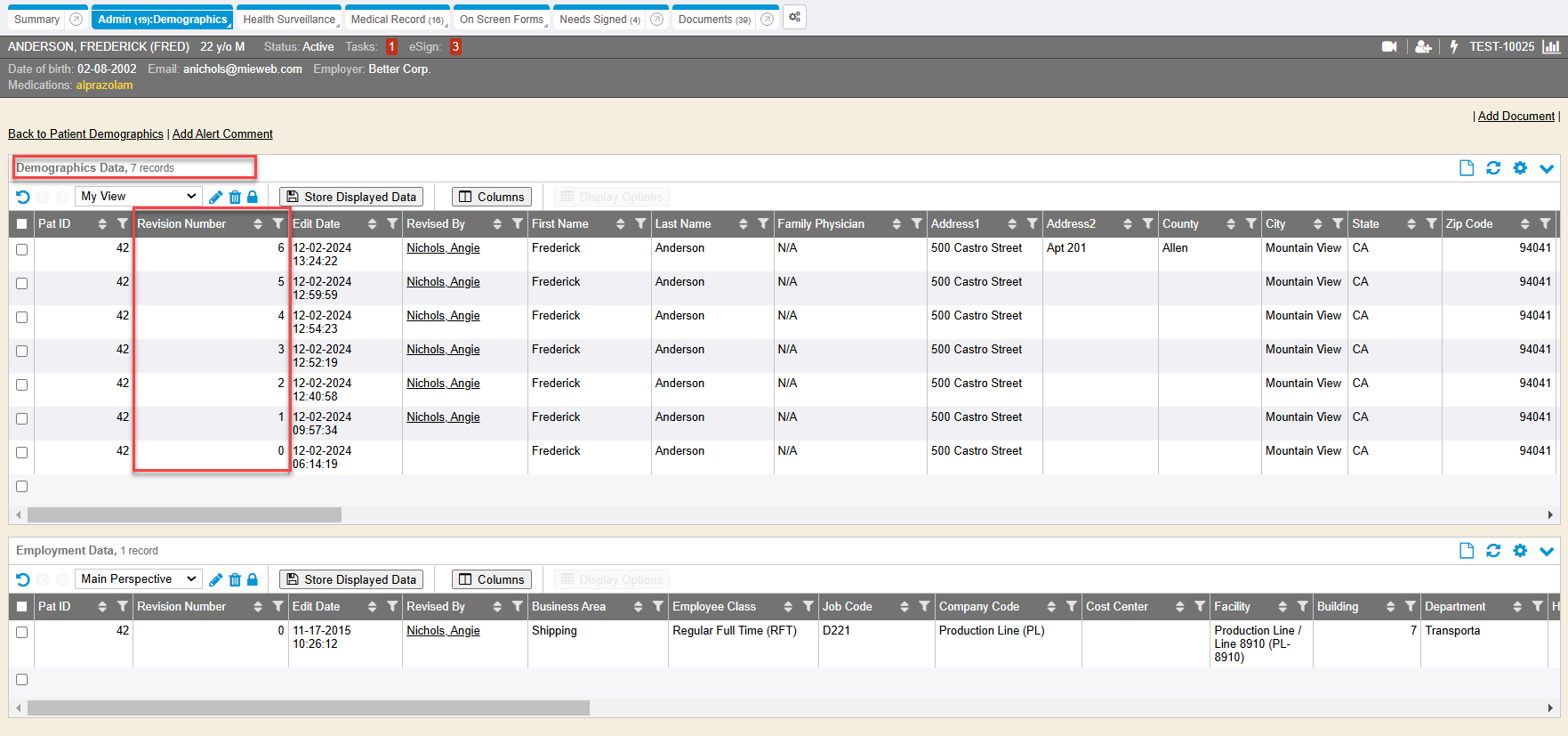
Task: Click Back to Patient Demographics link
Action: [85, 134]
